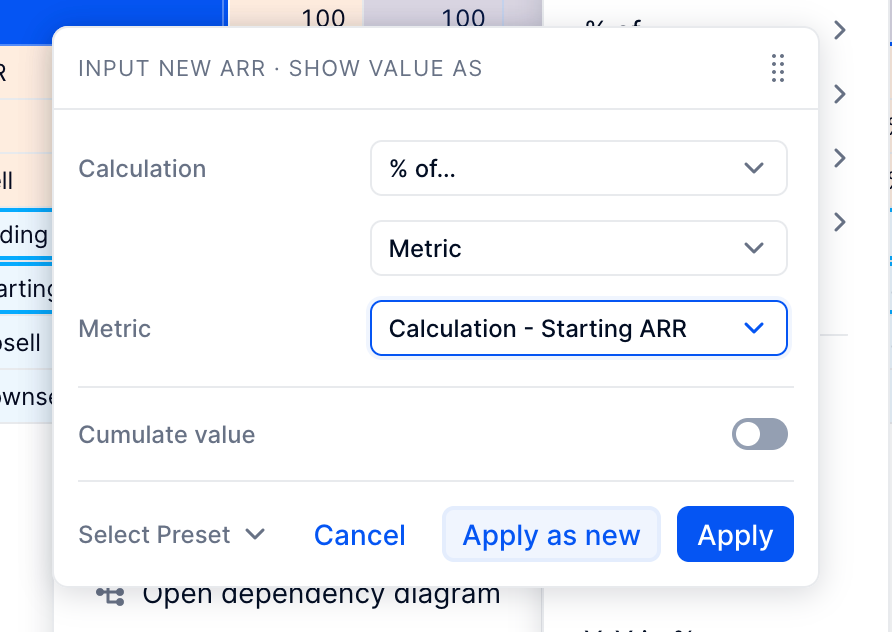This screenshot has width=892, height=632.
Task: Click the Apply as new button
Action: 551,534
